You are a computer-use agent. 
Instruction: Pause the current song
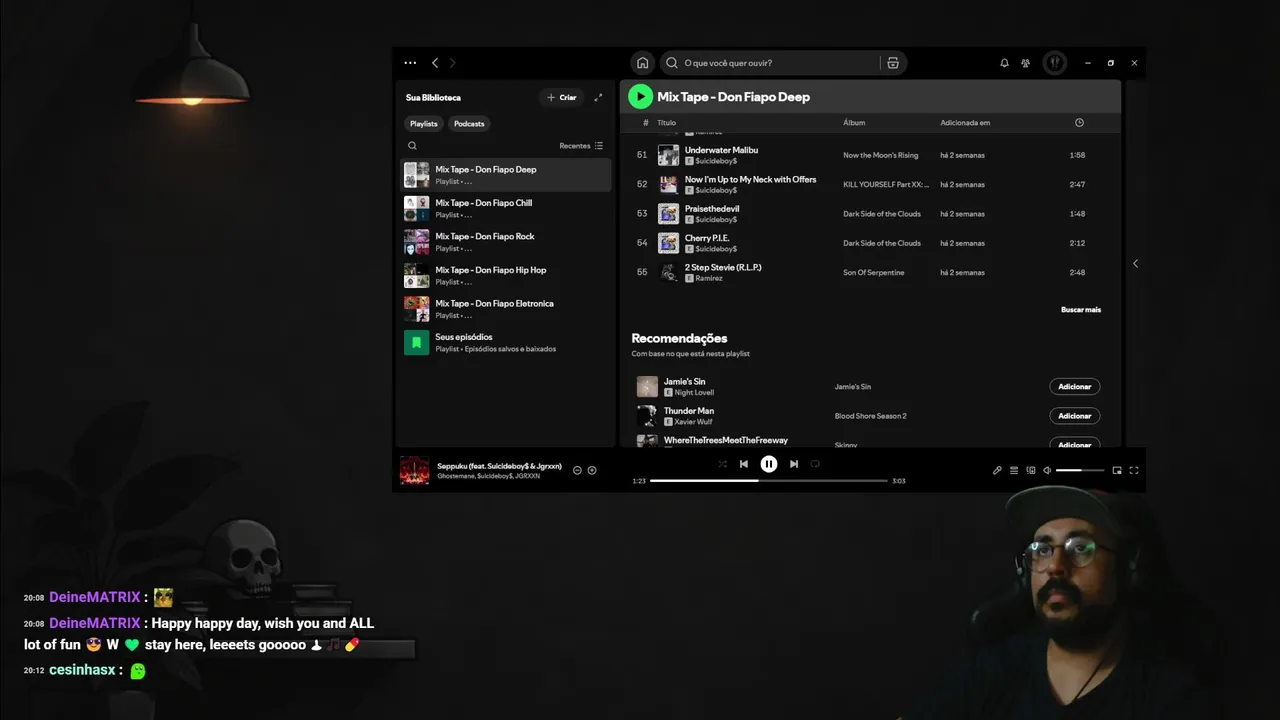click(x=769, y=464)
